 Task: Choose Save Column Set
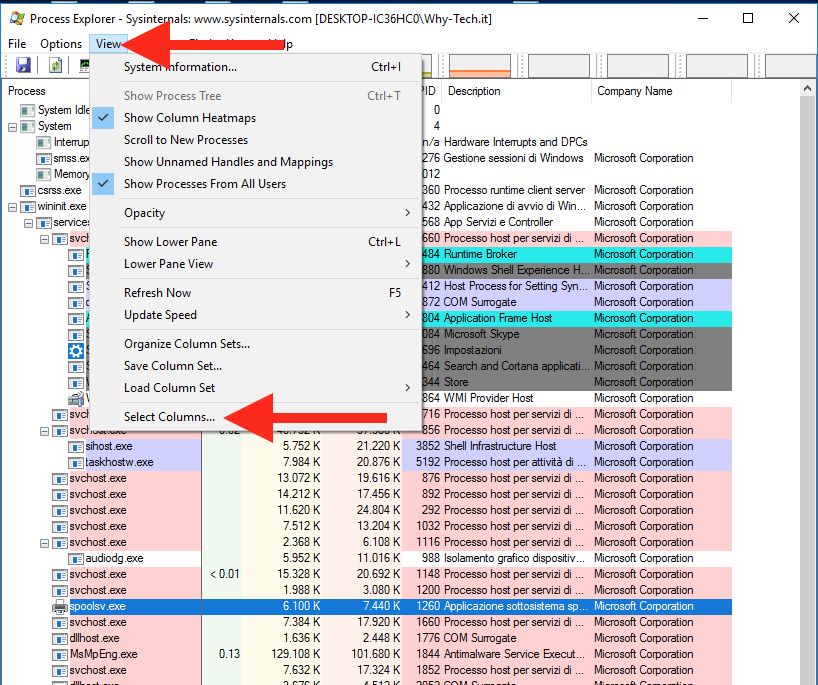click(256, 366)
